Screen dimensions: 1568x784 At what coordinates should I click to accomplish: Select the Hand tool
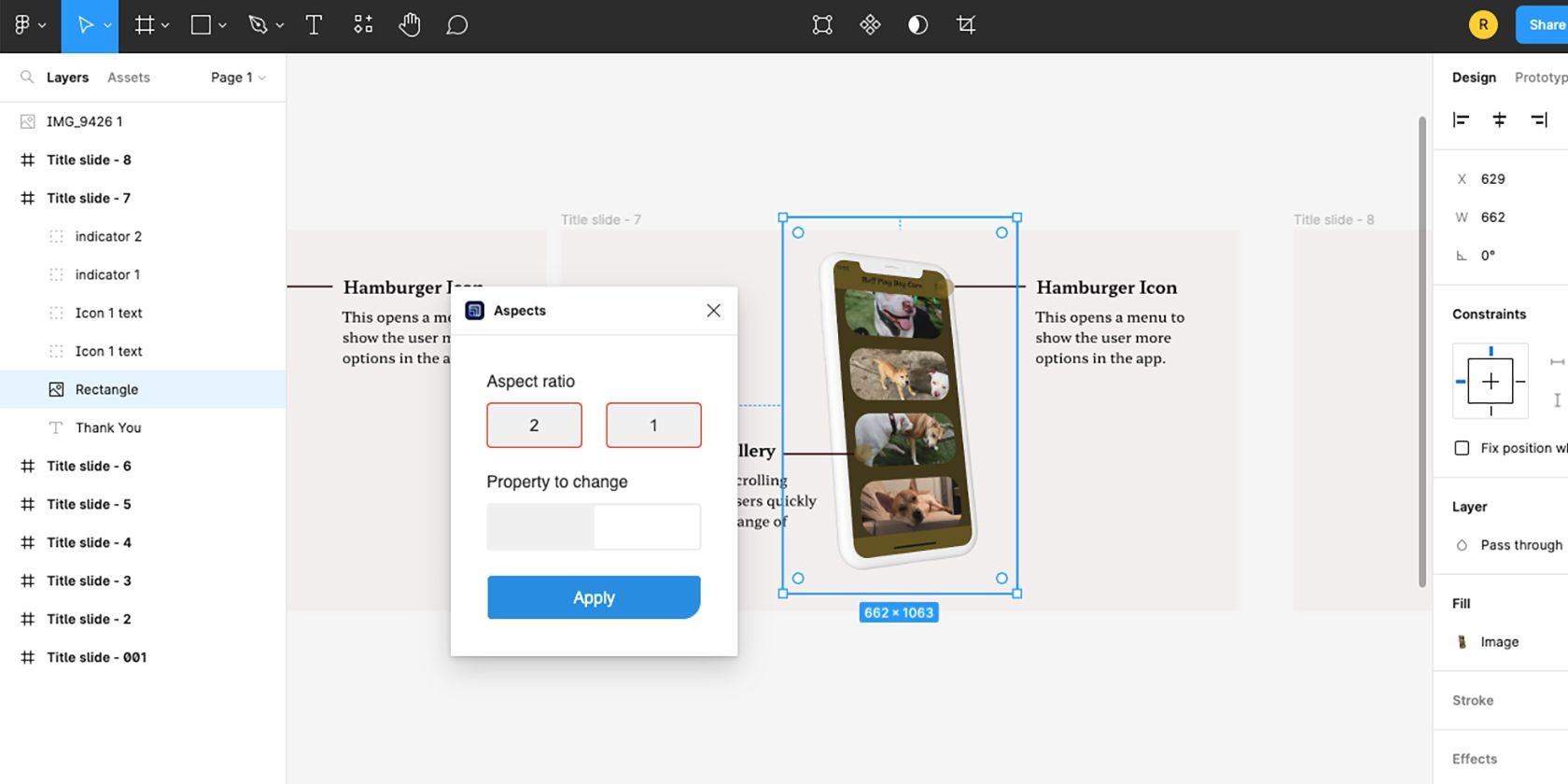click(x=410, y=25)
